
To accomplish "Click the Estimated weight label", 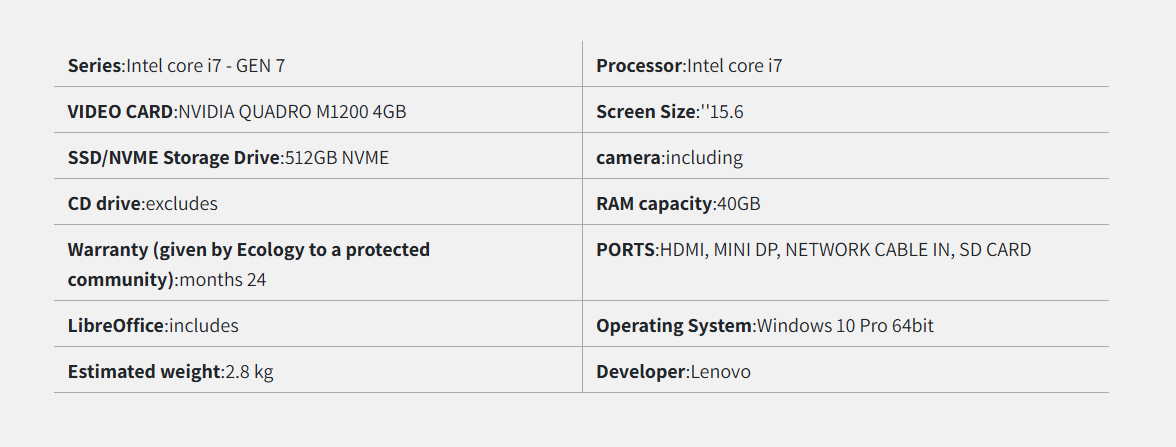I will click(x=143, y=372).
